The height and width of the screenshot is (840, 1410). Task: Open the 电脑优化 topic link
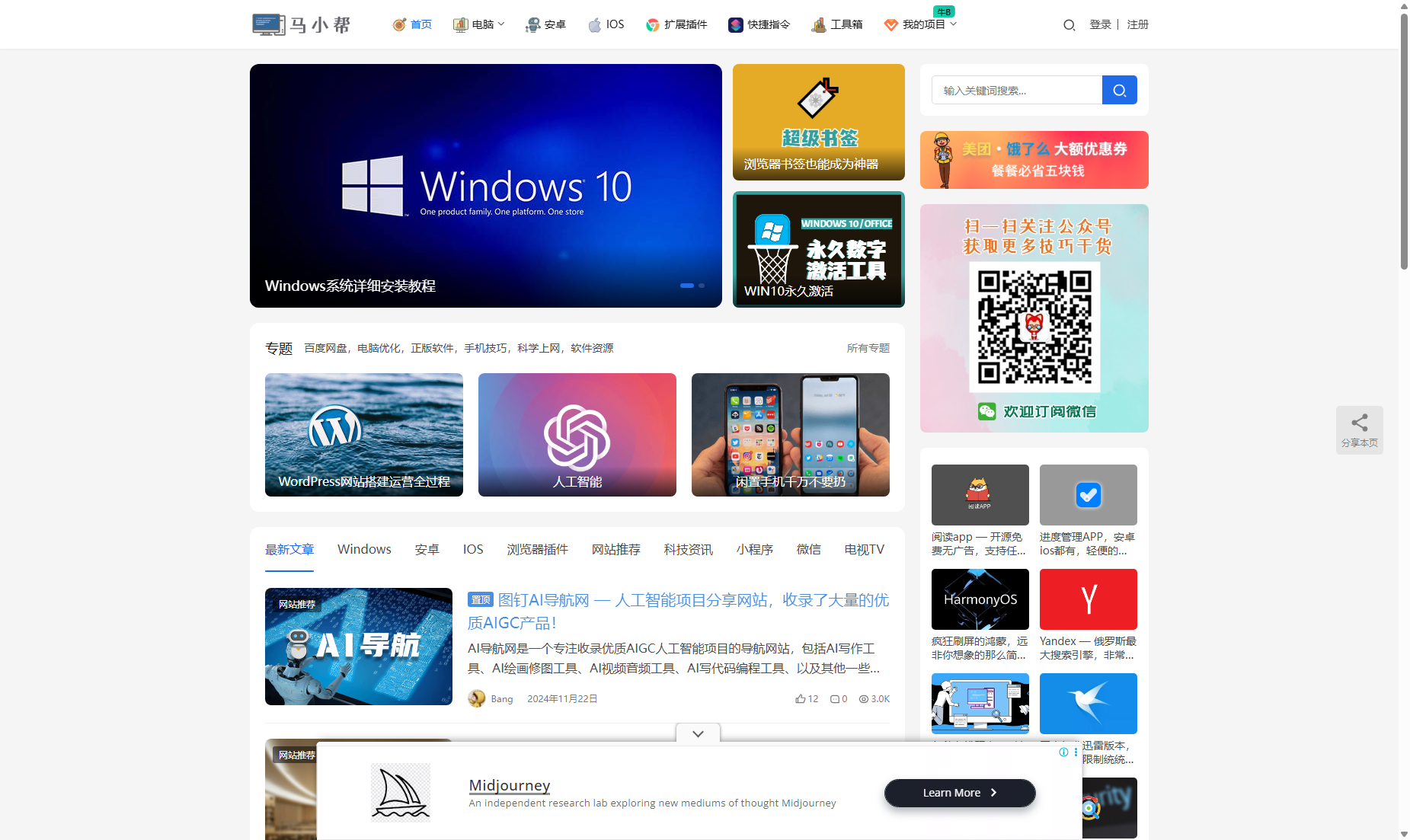point(379,348)
